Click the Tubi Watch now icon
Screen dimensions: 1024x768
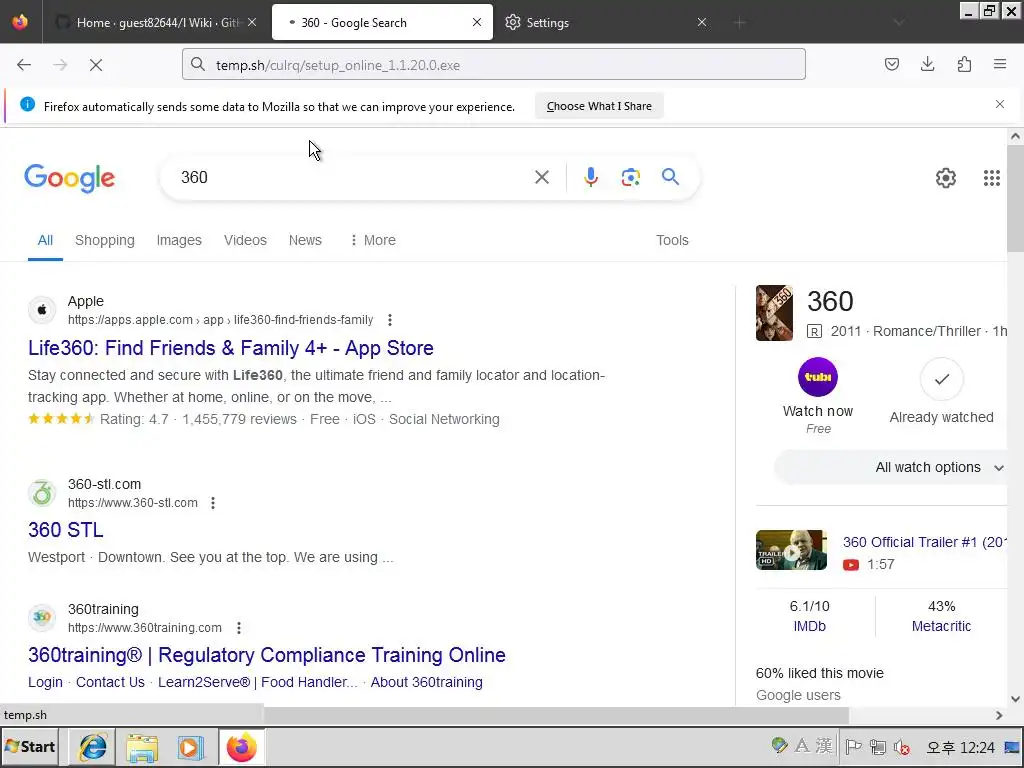point(818,377)
